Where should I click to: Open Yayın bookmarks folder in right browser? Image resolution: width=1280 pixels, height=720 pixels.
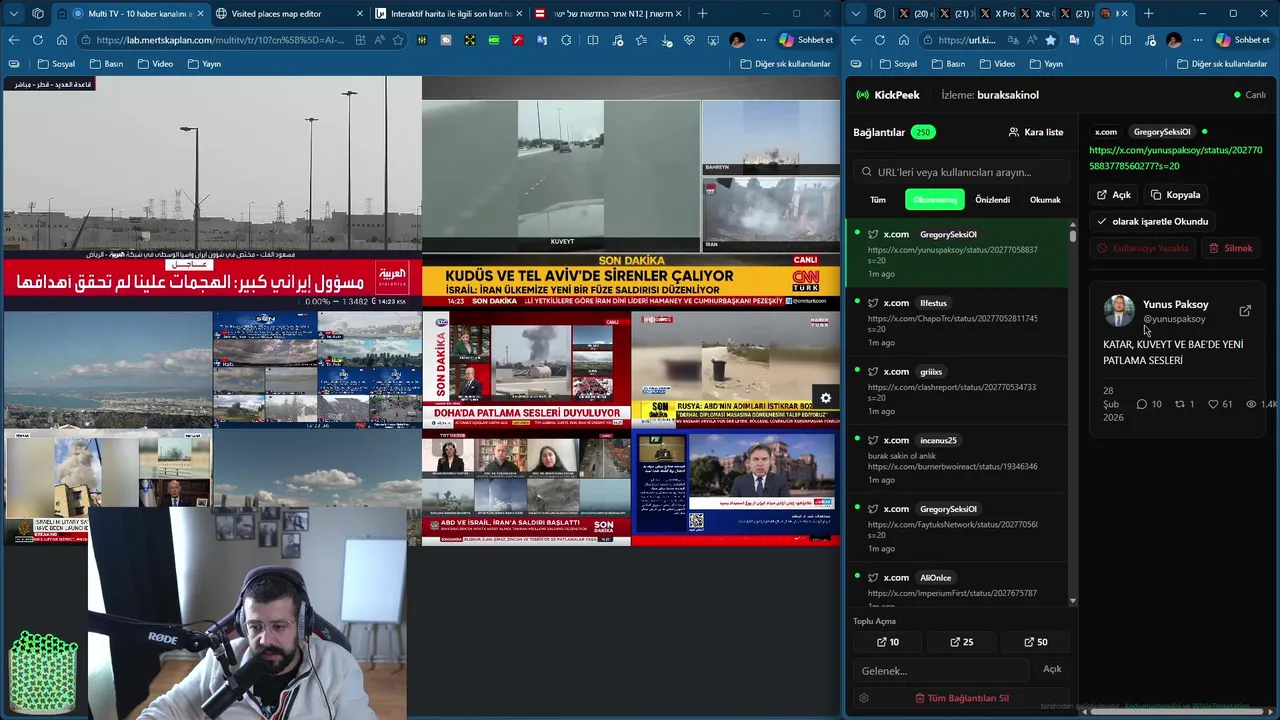pyautogui.click(x=1045, y=64)
